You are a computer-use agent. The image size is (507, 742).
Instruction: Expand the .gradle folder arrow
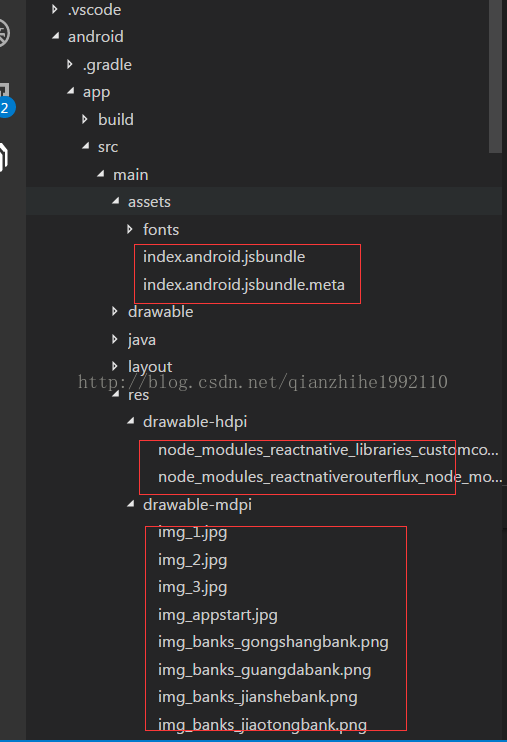[70, 64]
